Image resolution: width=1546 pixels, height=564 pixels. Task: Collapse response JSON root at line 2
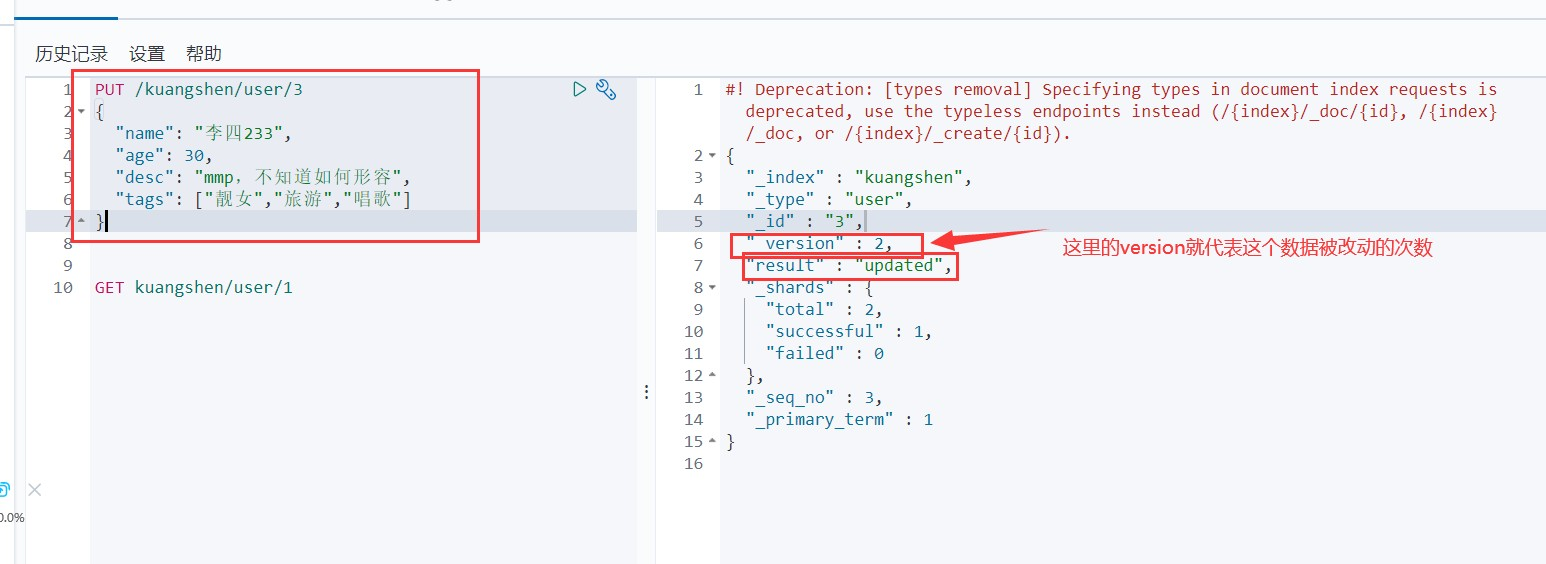pyautogui.click(x=712, y=156)
